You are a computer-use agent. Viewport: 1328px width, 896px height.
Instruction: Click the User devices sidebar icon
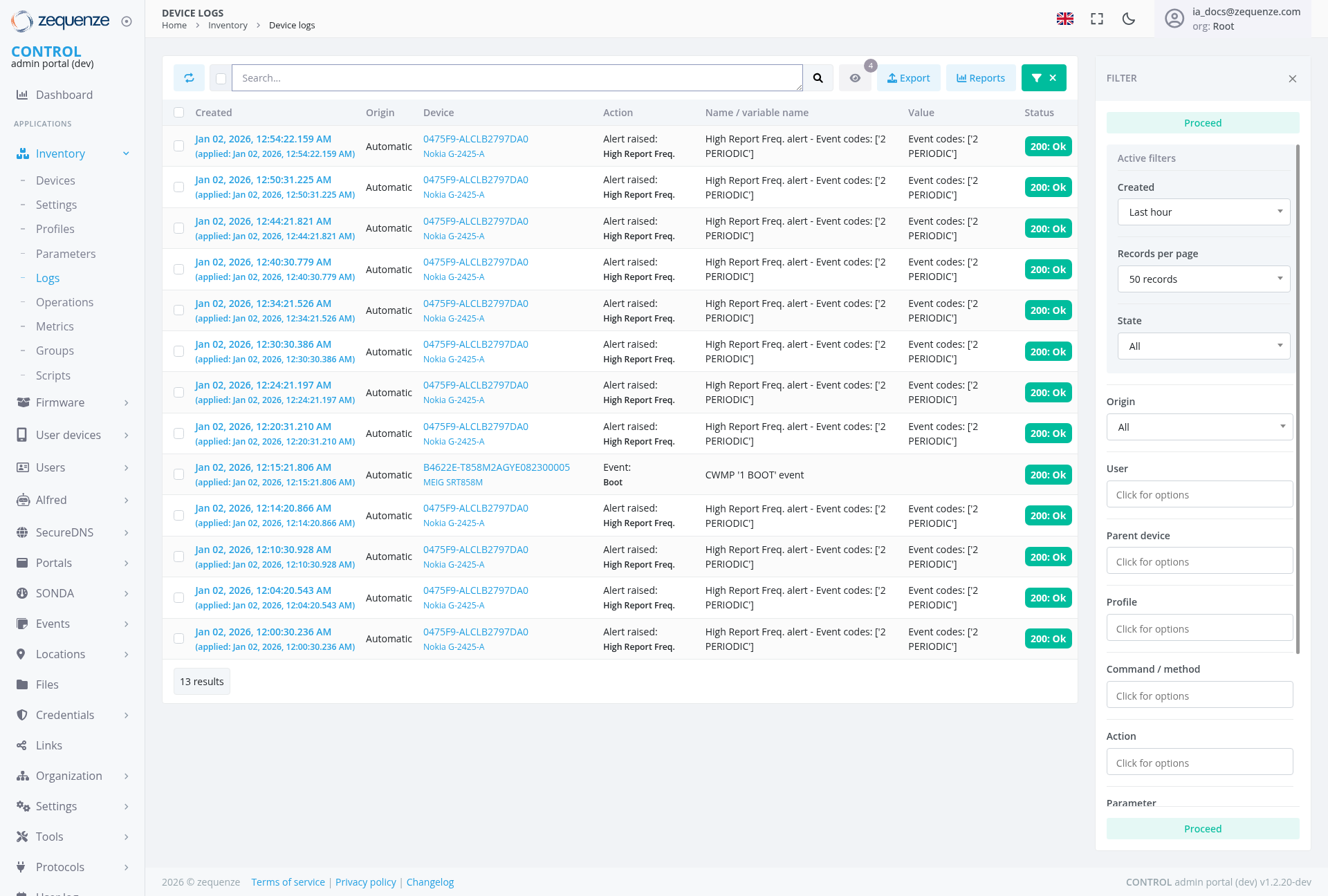click(x=23, y=435)
